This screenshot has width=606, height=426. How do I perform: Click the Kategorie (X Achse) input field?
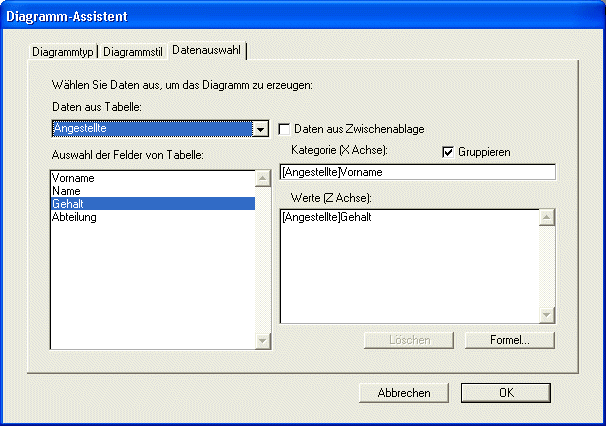coord(416,172)
